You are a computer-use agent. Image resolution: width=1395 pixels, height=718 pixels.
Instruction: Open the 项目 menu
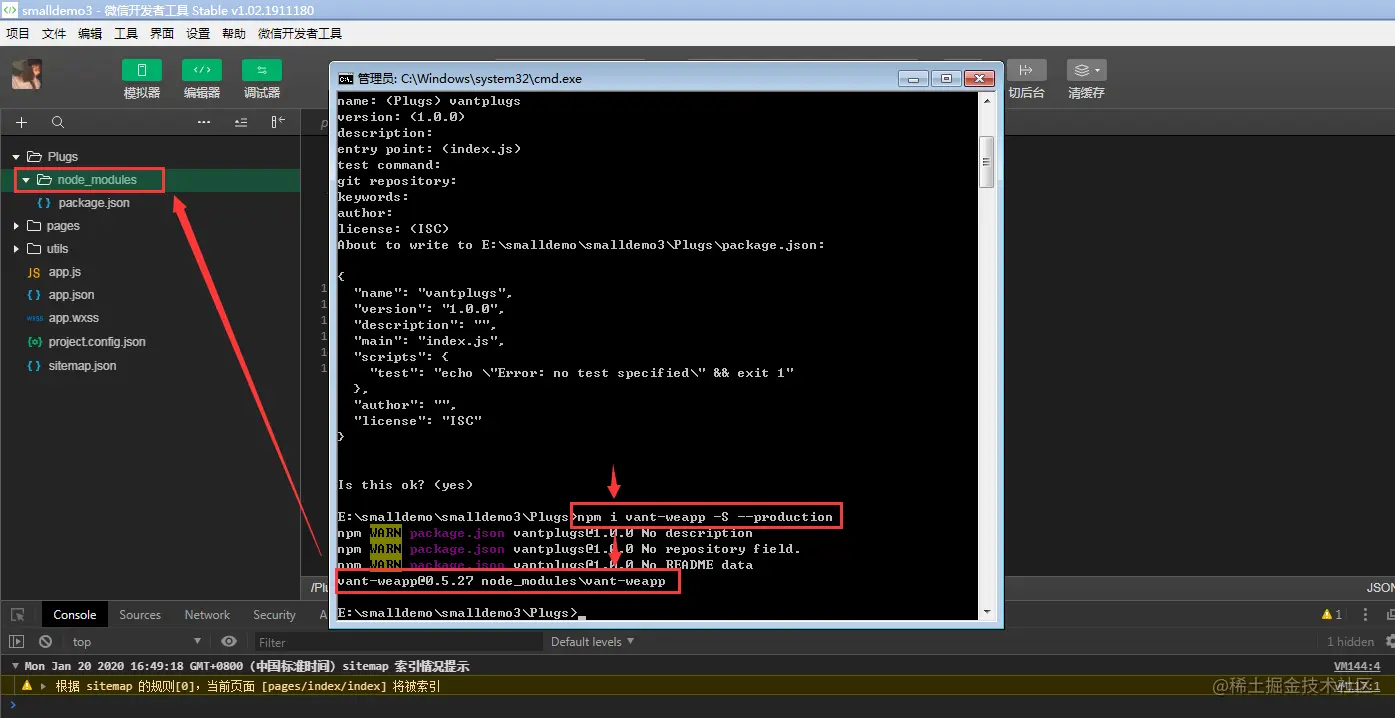pyautogui.click(x=18, y=33)
